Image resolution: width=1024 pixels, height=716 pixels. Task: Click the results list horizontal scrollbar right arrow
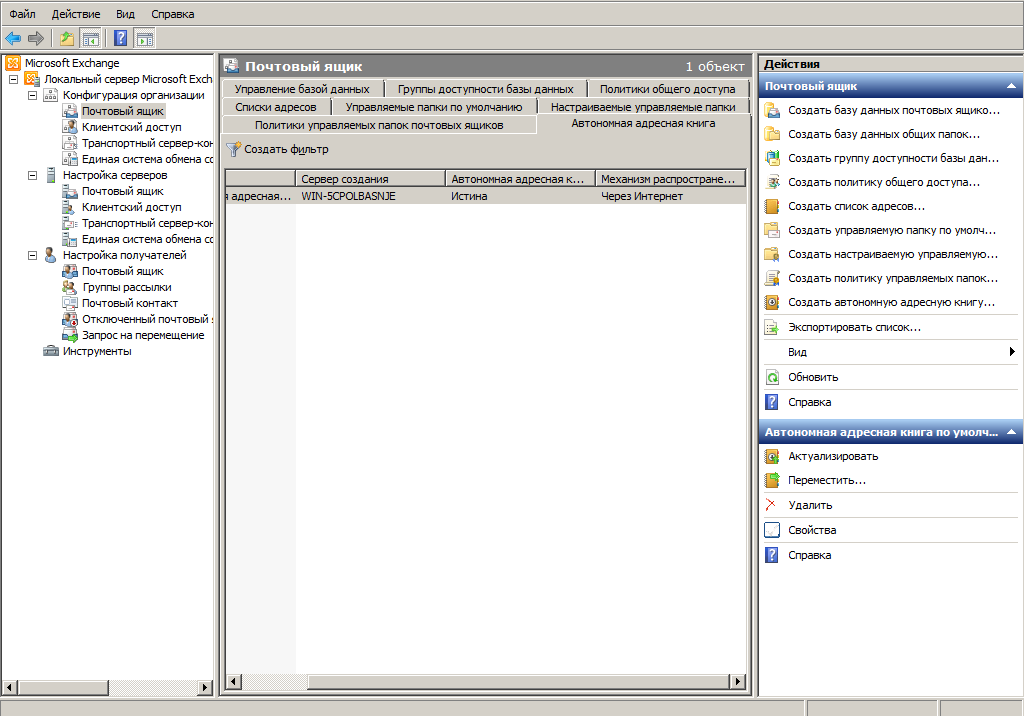click(738, 682)
